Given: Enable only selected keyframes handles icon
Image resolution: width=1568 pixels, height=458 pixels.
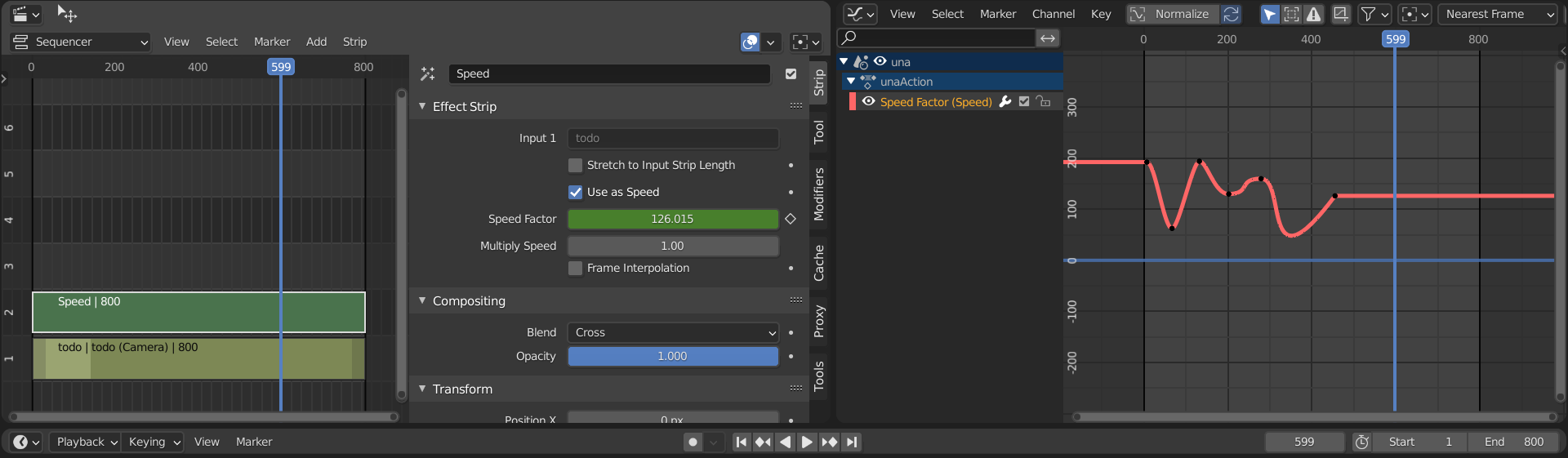Looking at the screenshot, I should pos(1291,14).
